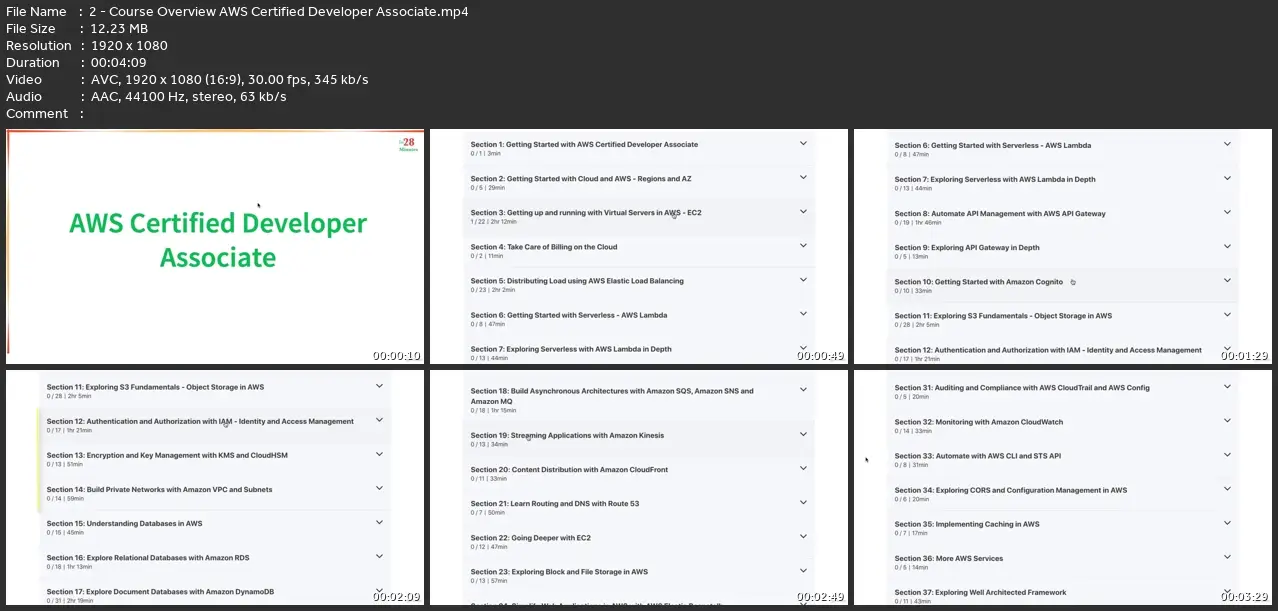Click 'Section 34: Exploring CORS' title
1278x611 pixels.
pyautogui.click(x=1011, y=491)
